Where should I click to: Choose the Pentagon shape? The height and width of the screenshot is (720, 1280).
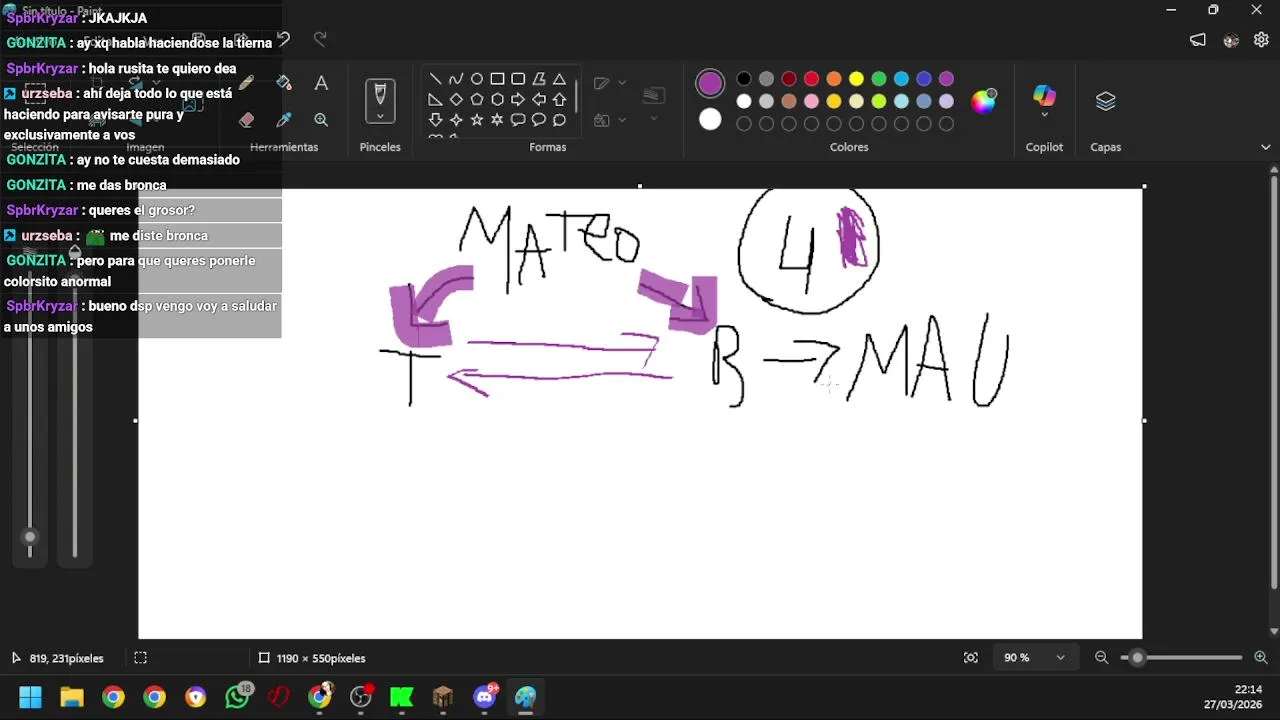[x=477, y=99]
